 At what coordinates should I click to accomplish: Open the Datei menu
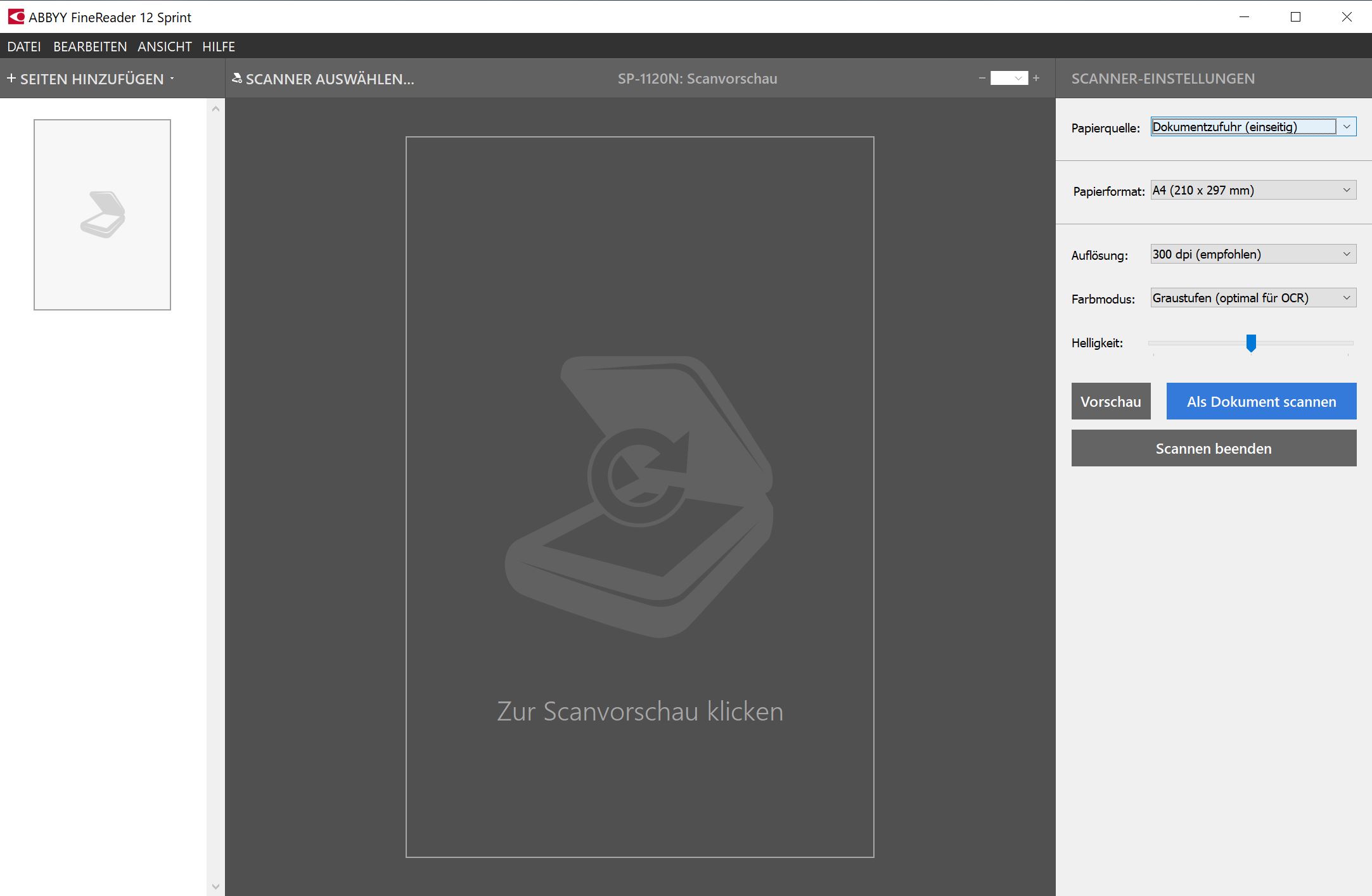pyautogui.click(x=24, y=47)
